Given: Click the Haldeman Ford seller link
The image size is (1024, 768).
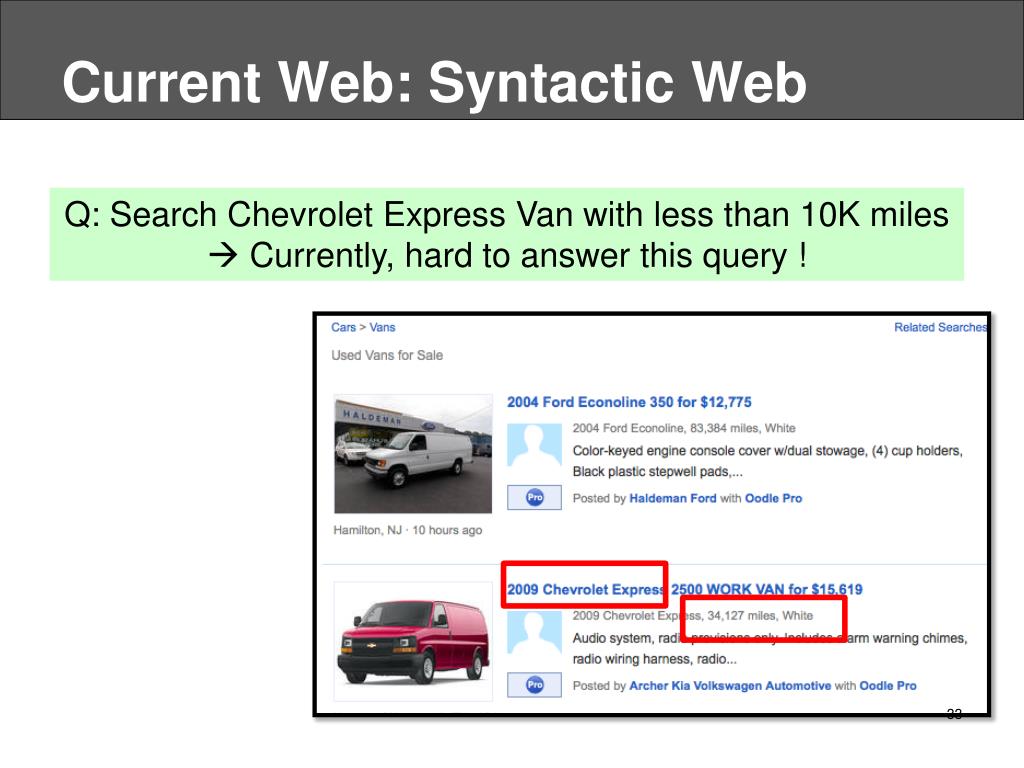Looking at the screenshot, I should [x=673, y=498].
